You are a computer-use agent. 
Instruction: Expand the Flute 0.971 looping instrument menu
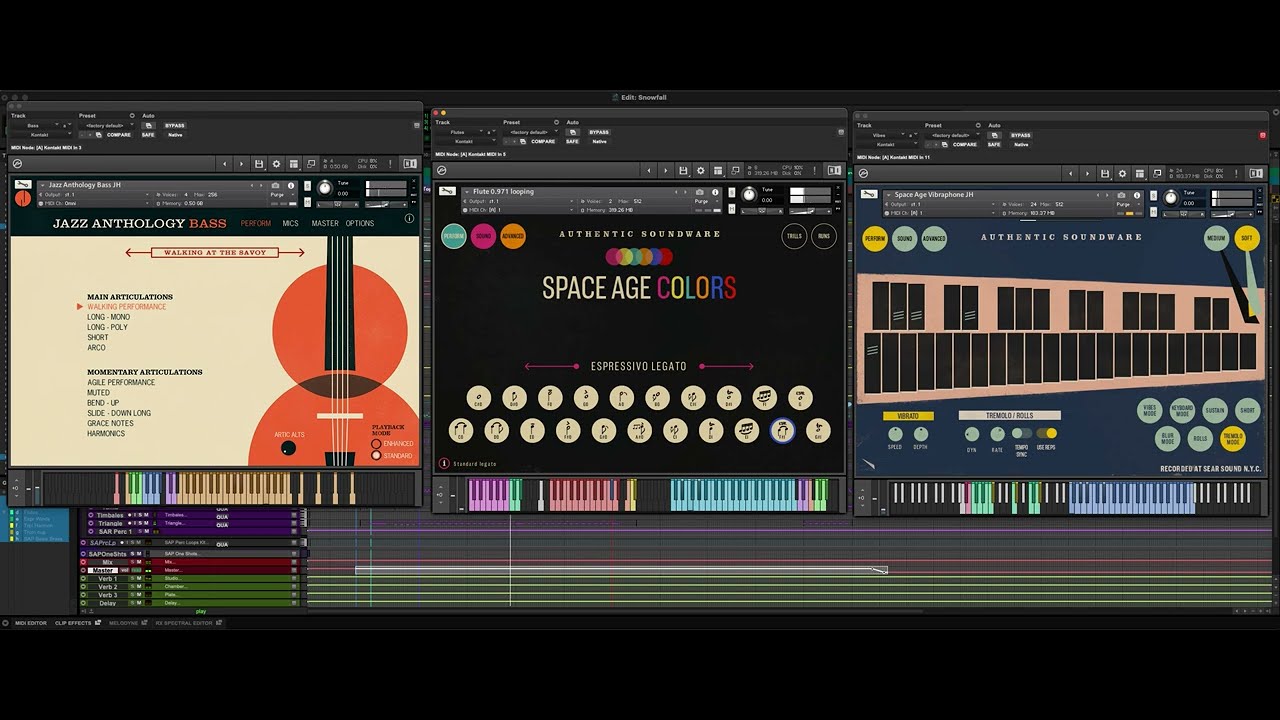coord(466,191)
